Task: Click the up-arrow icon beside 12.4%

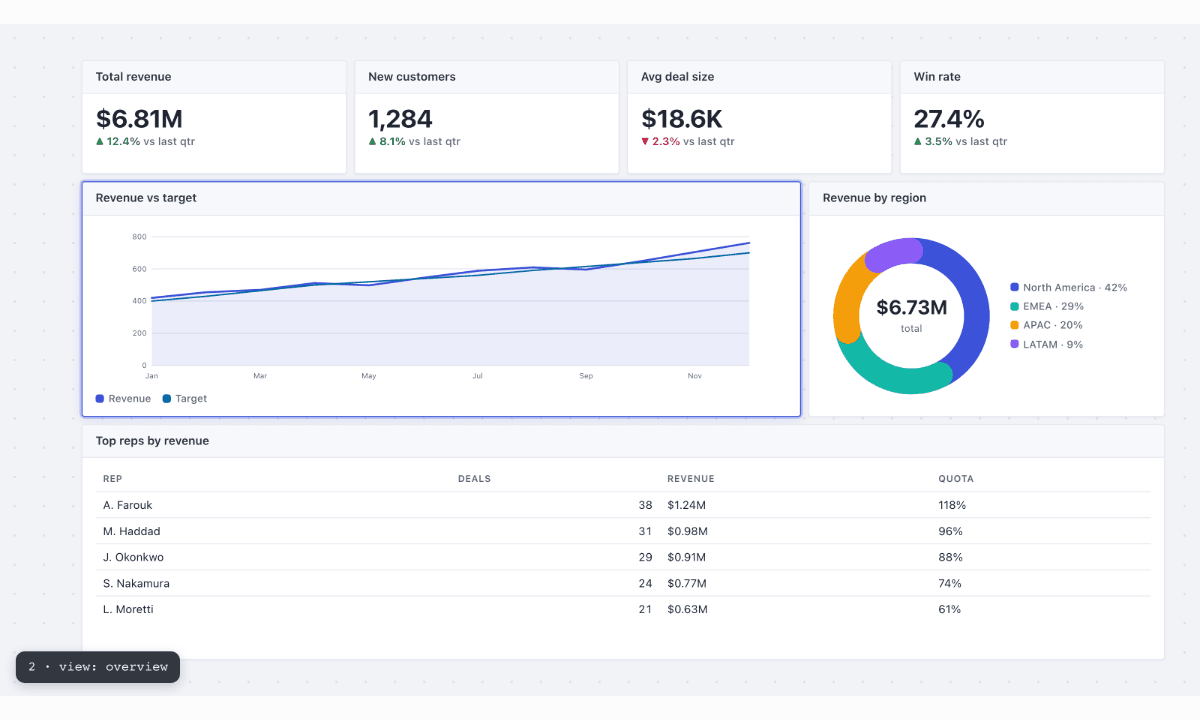Action: point(100,142)
